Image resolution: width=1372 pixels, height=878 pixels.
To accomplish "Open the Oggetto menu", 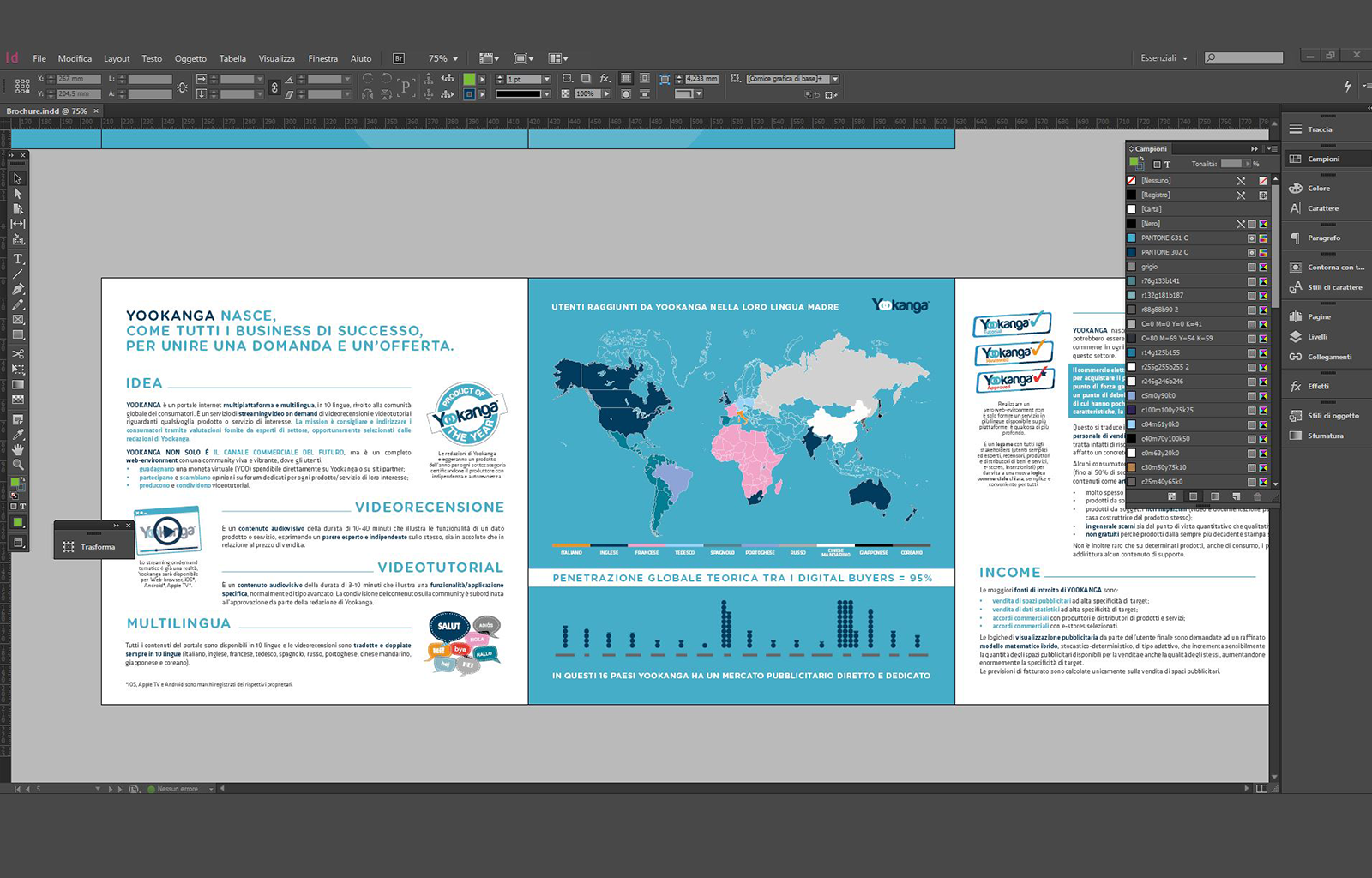I will (190, 58).
